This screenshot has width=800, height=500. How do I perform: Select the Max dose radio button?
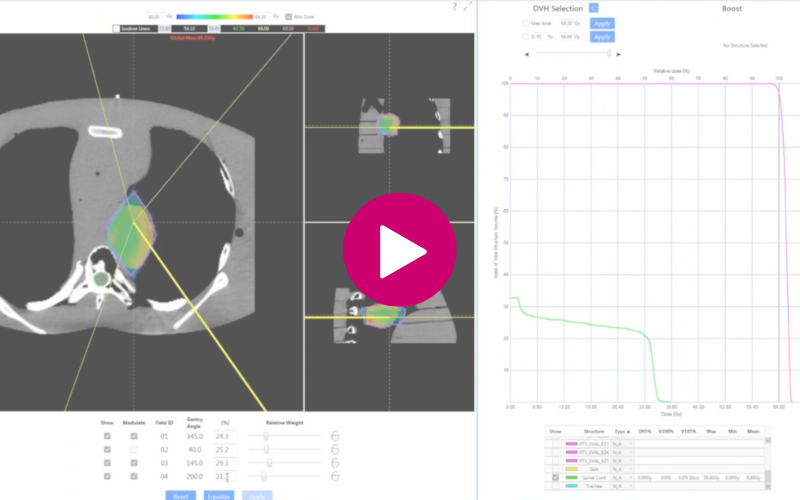pyautogui.click(x=526, y=23)
